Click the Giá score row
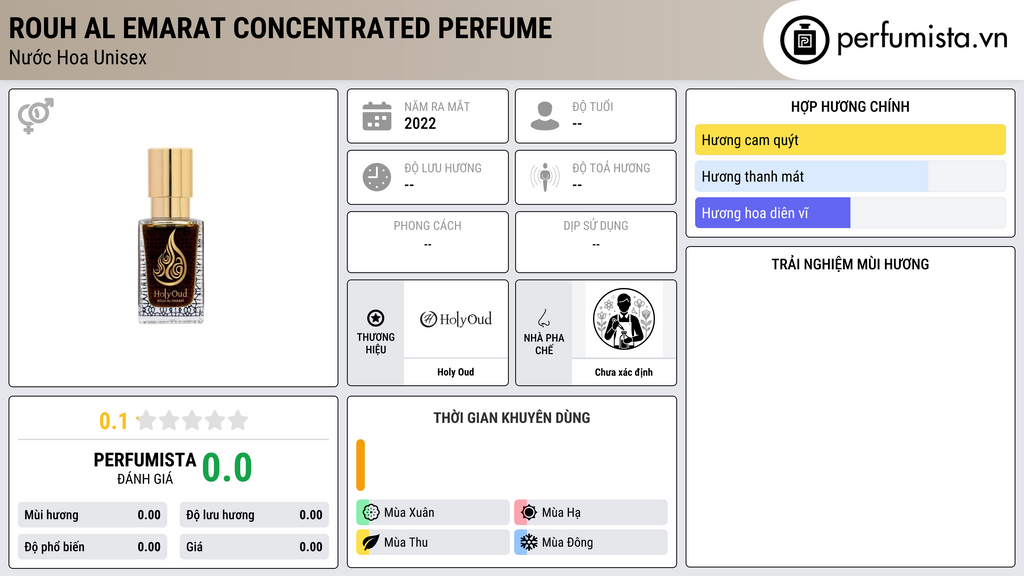The height and width of the screenshot is (576, 1024). point(254,547)
